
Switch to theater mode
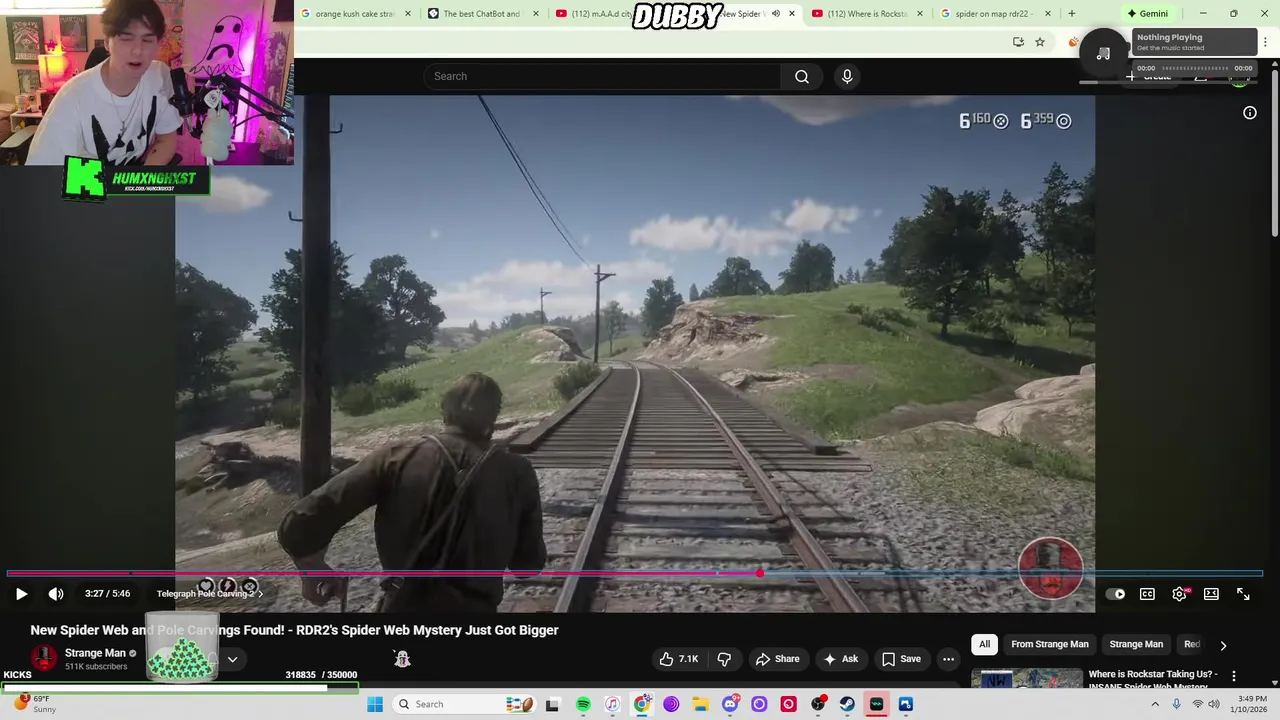coord(1211,594)
